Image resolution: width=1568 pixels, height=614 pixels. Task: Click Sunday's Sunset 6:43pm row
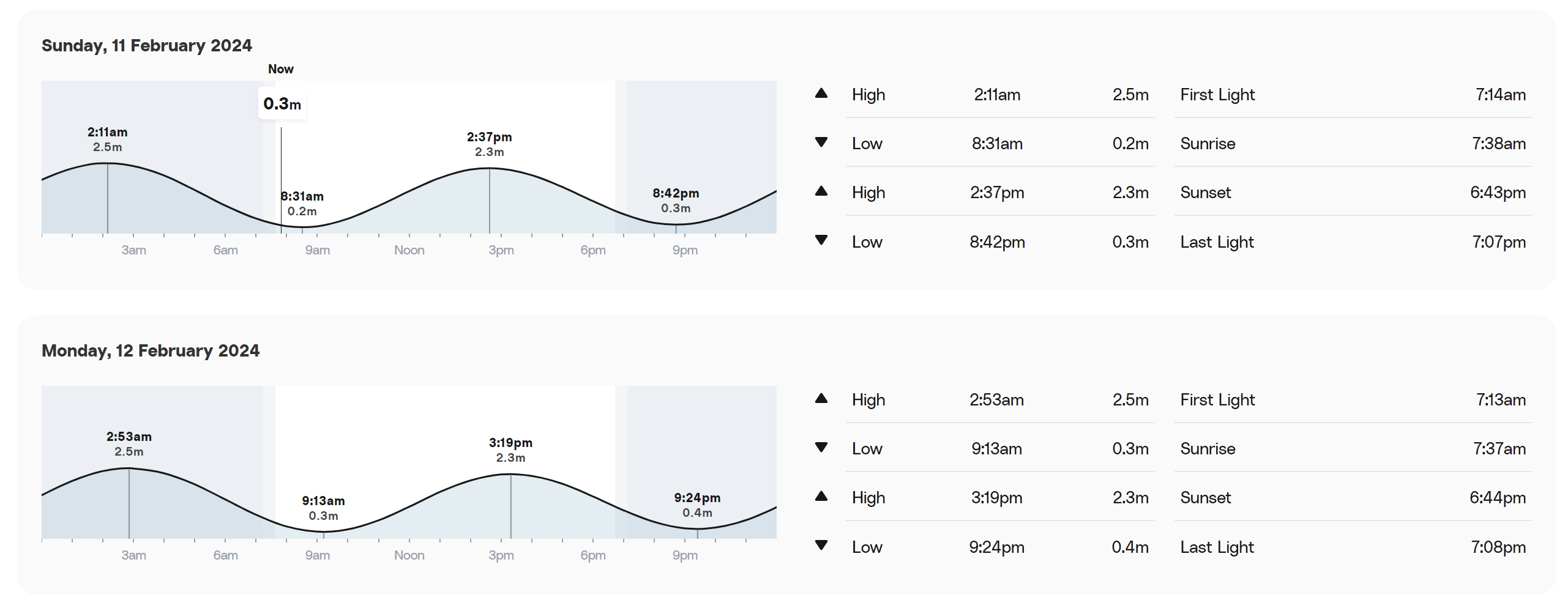tap(1353, 192)
